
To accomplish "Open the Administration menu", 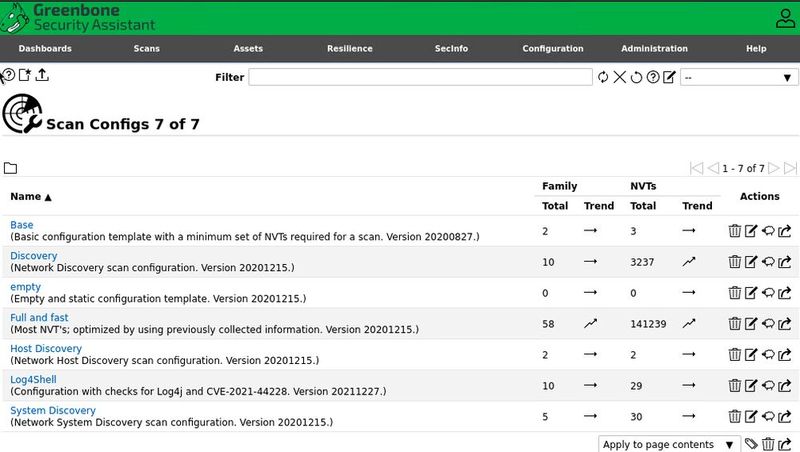I will 654,48.
